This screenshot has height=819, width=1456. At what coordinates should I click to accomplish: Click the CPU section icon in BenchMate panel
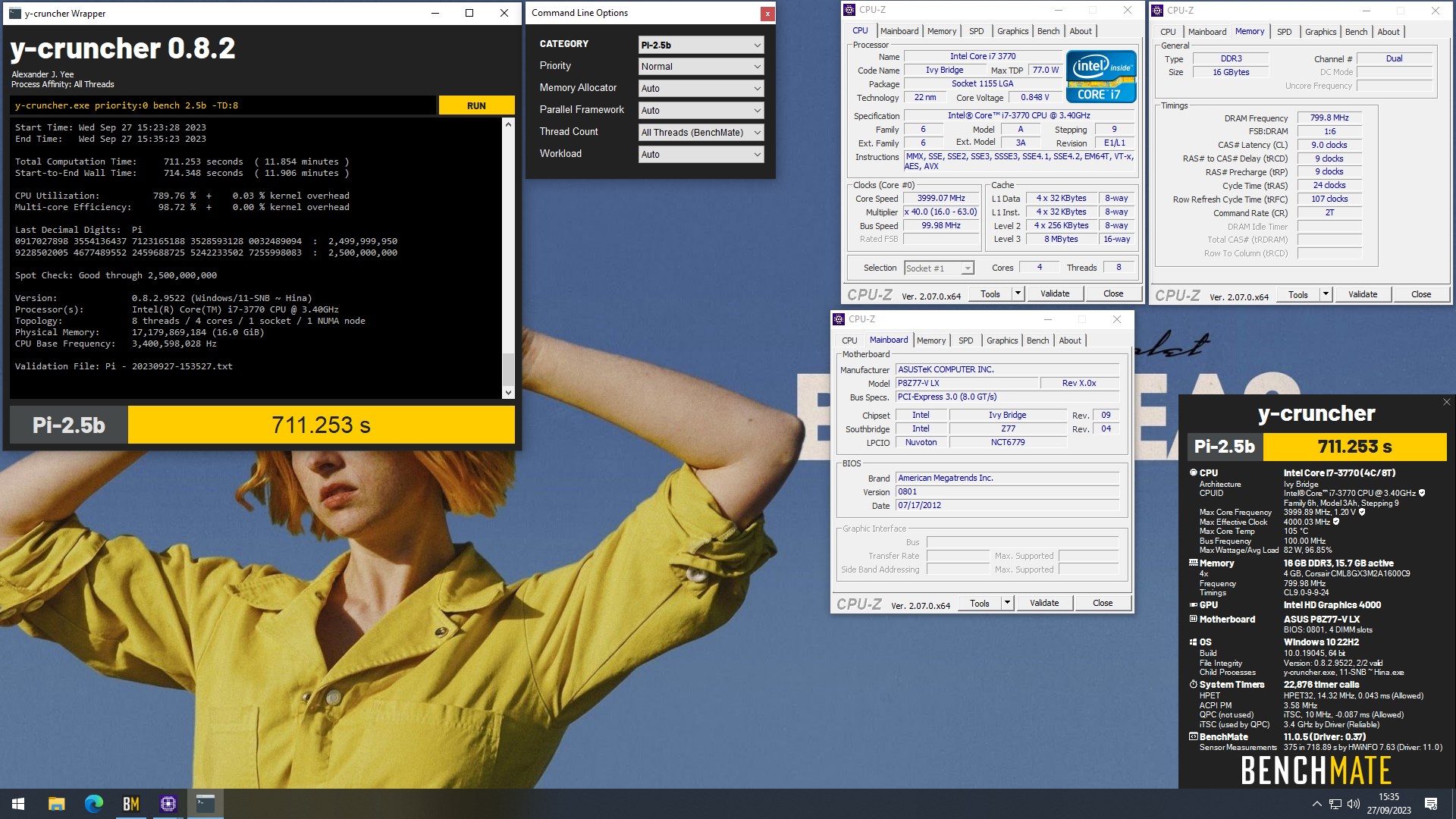tap(1194, 472)
